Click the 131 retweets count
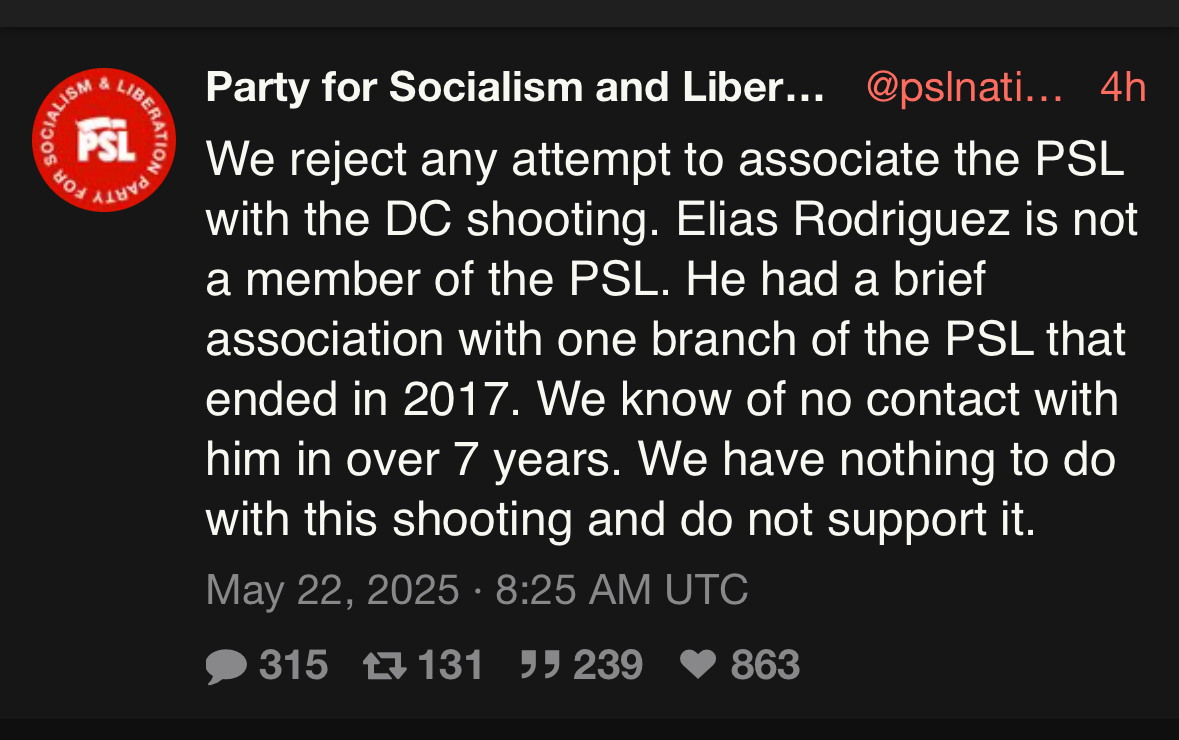 pyautogui.click(x=450, y=666)
